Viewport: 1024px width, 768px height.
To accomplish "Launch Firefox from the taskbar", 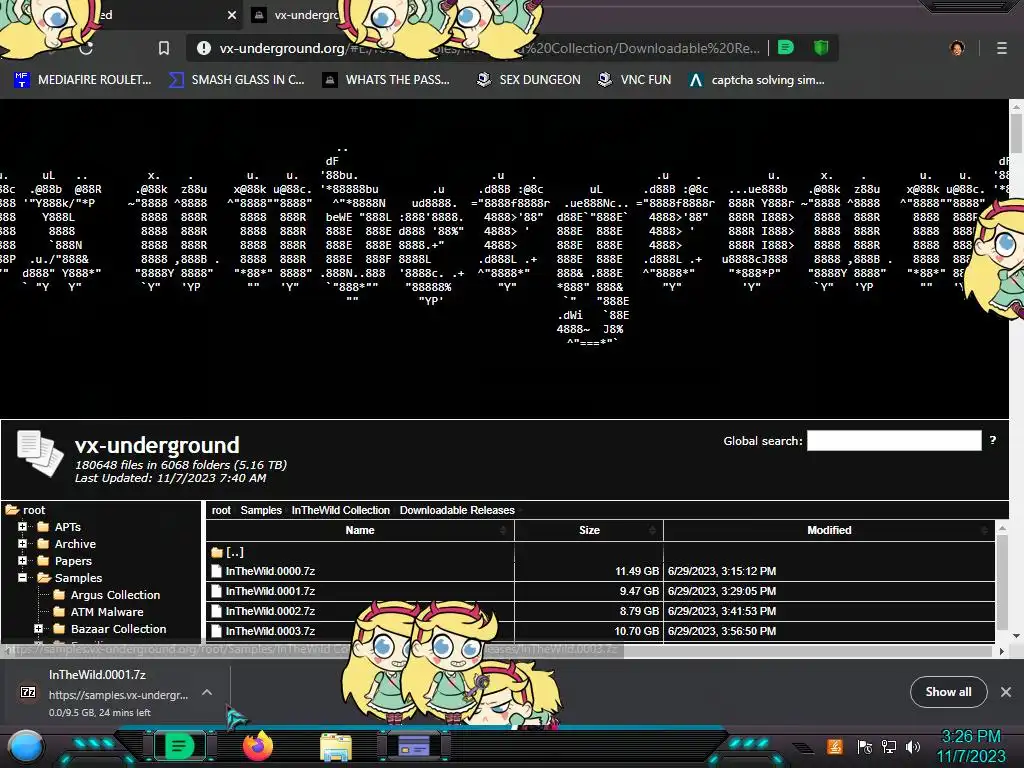I will click(257, 746).
